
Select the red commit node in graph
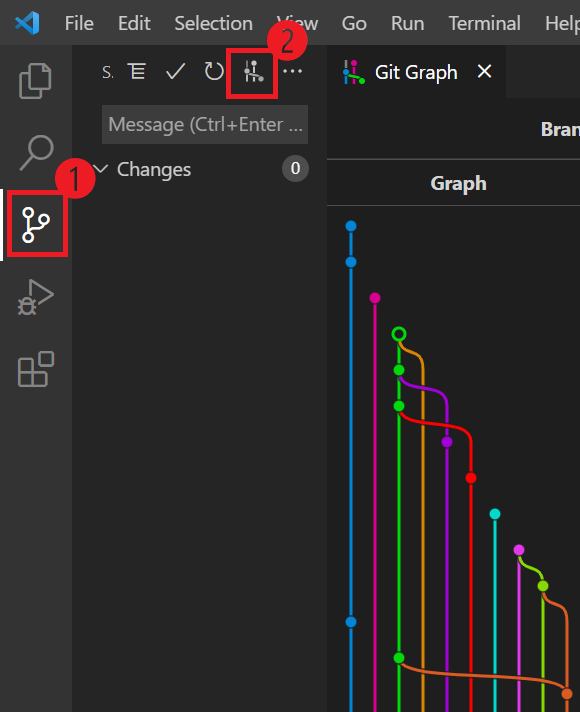(471, 478)
